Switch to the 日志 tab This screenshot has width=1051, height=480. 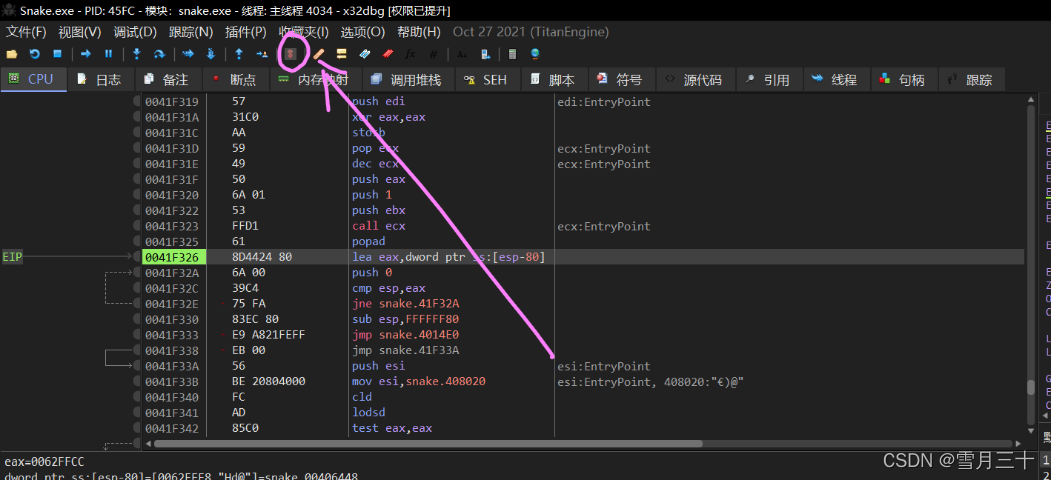coord(100,80)
